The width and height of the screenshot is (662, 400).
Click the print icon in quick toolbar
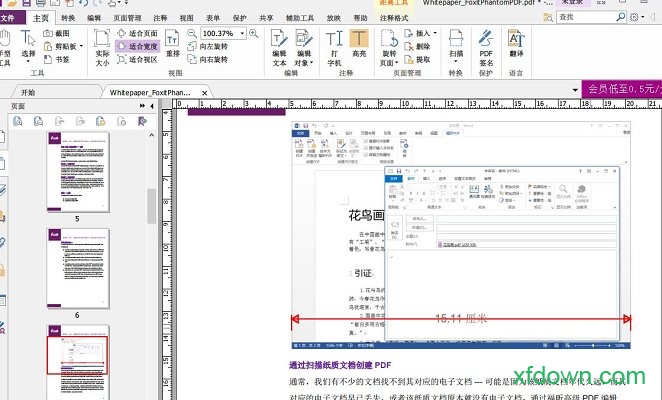41,3
